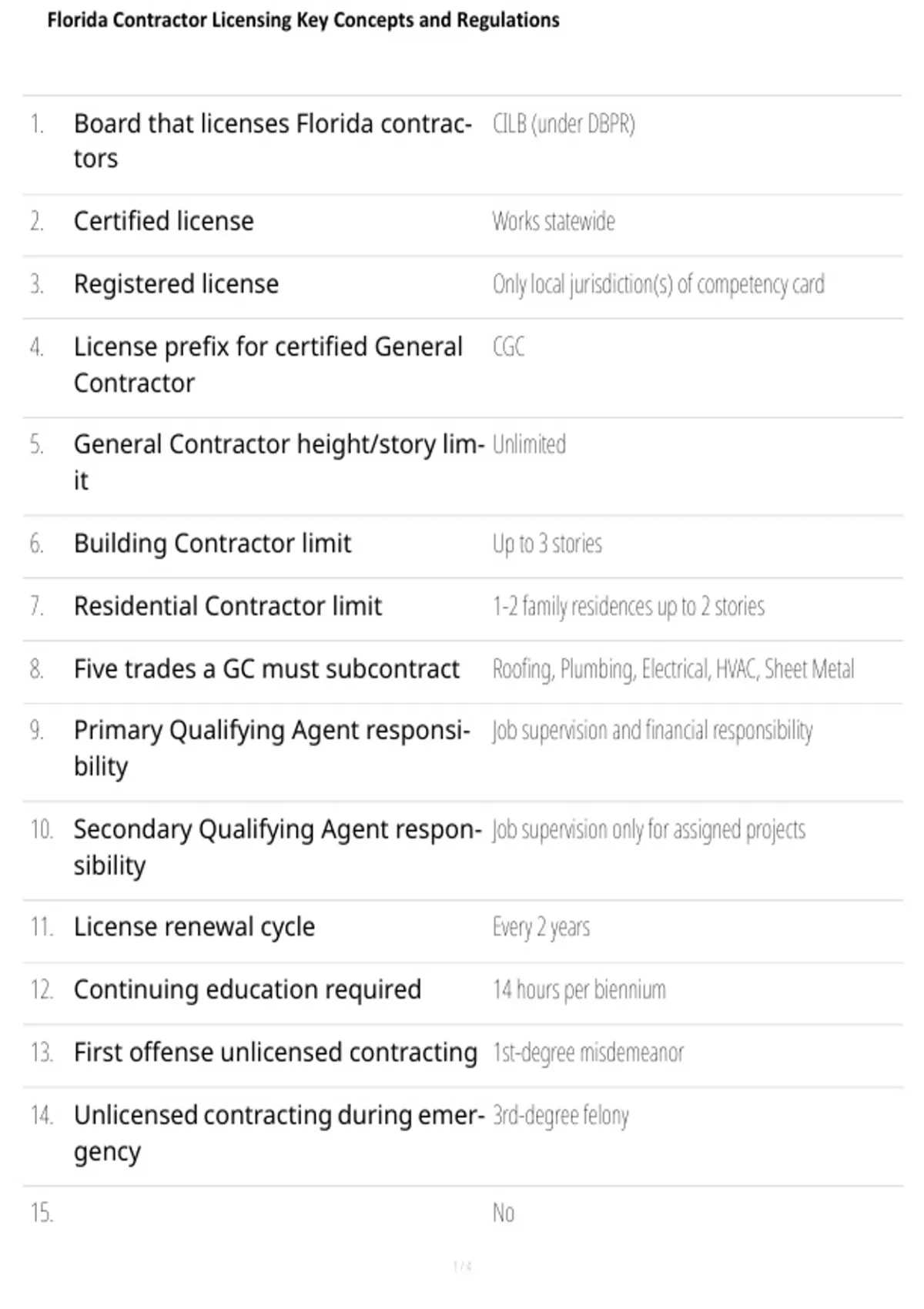This screenshot has width=924, height=1309.
Task: Click the document title Florida Contractor Licensing
Action: click(303, 20)
